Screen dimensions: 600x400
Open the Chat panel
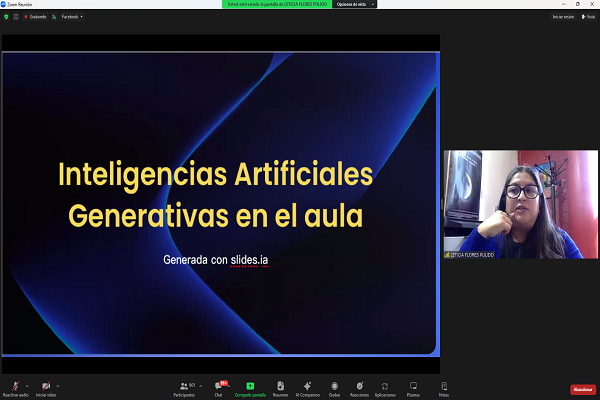(x=218, y=386)
